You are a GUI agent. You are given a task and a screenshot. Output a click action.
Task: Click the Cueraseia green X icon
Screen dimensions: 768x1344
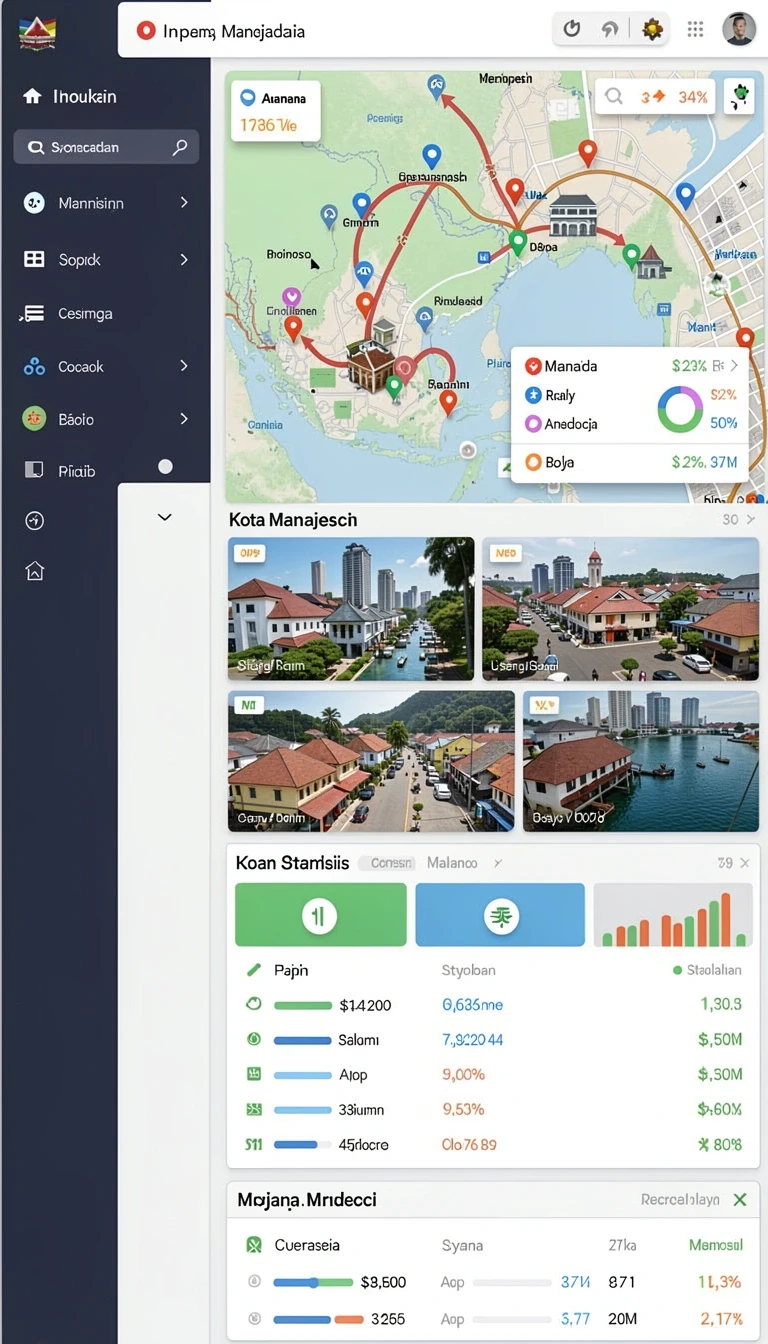click(x=254, y=1245)
